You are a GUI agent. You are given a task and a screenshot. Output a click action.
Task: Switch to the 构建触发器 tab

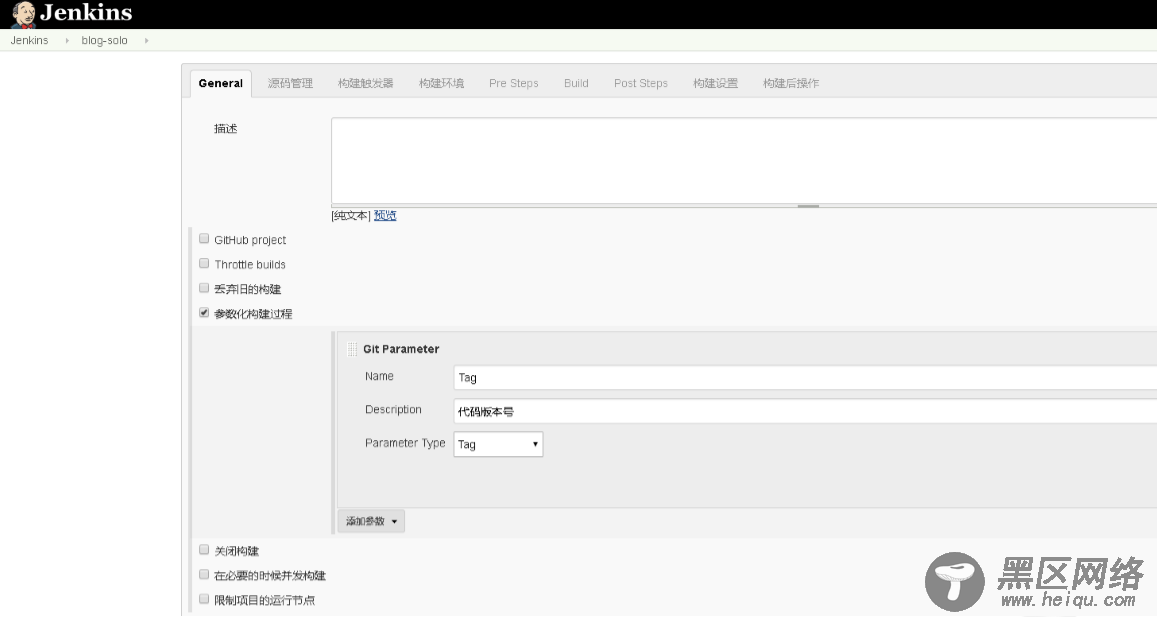pyautogui.click(x=365, y=83)
